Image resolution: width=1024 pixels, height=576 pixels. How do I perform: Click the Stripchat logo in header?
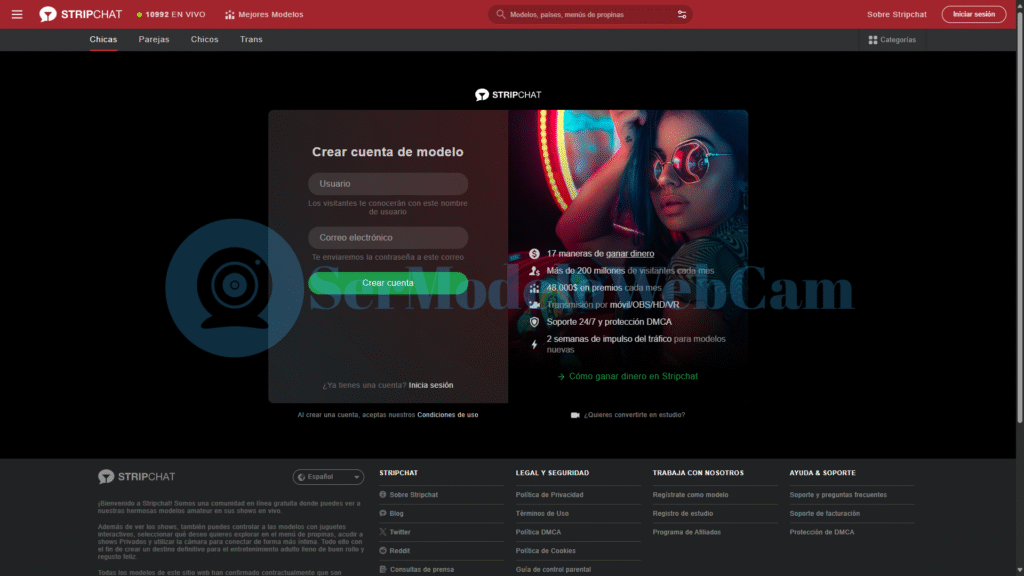(80, 14)
